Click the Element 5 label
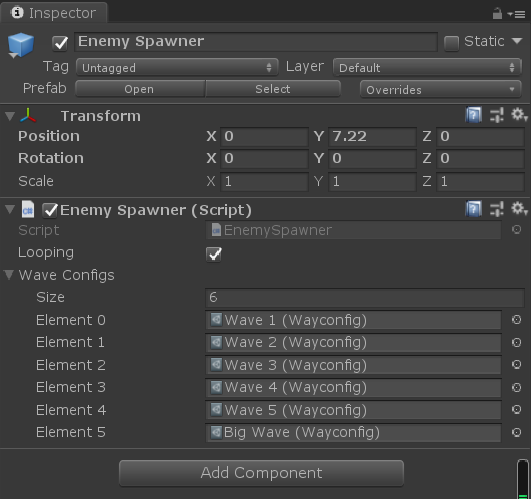Screen dimensions: 531x499 point(71,432)
